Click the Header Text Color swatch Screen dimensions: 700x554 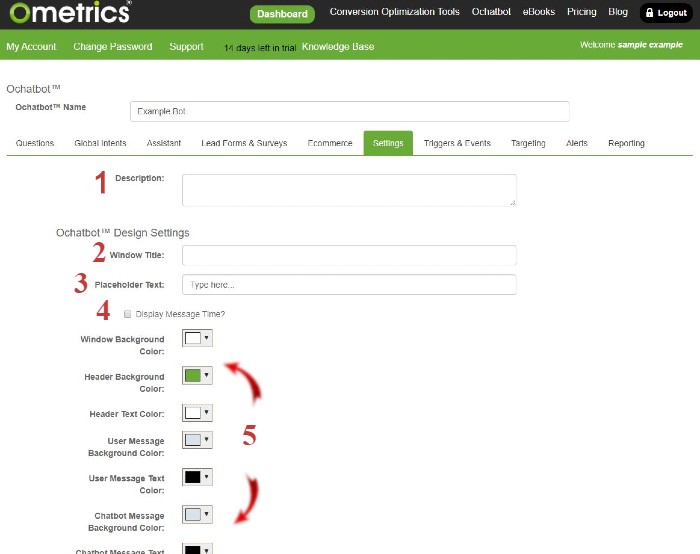click(193, 412)
